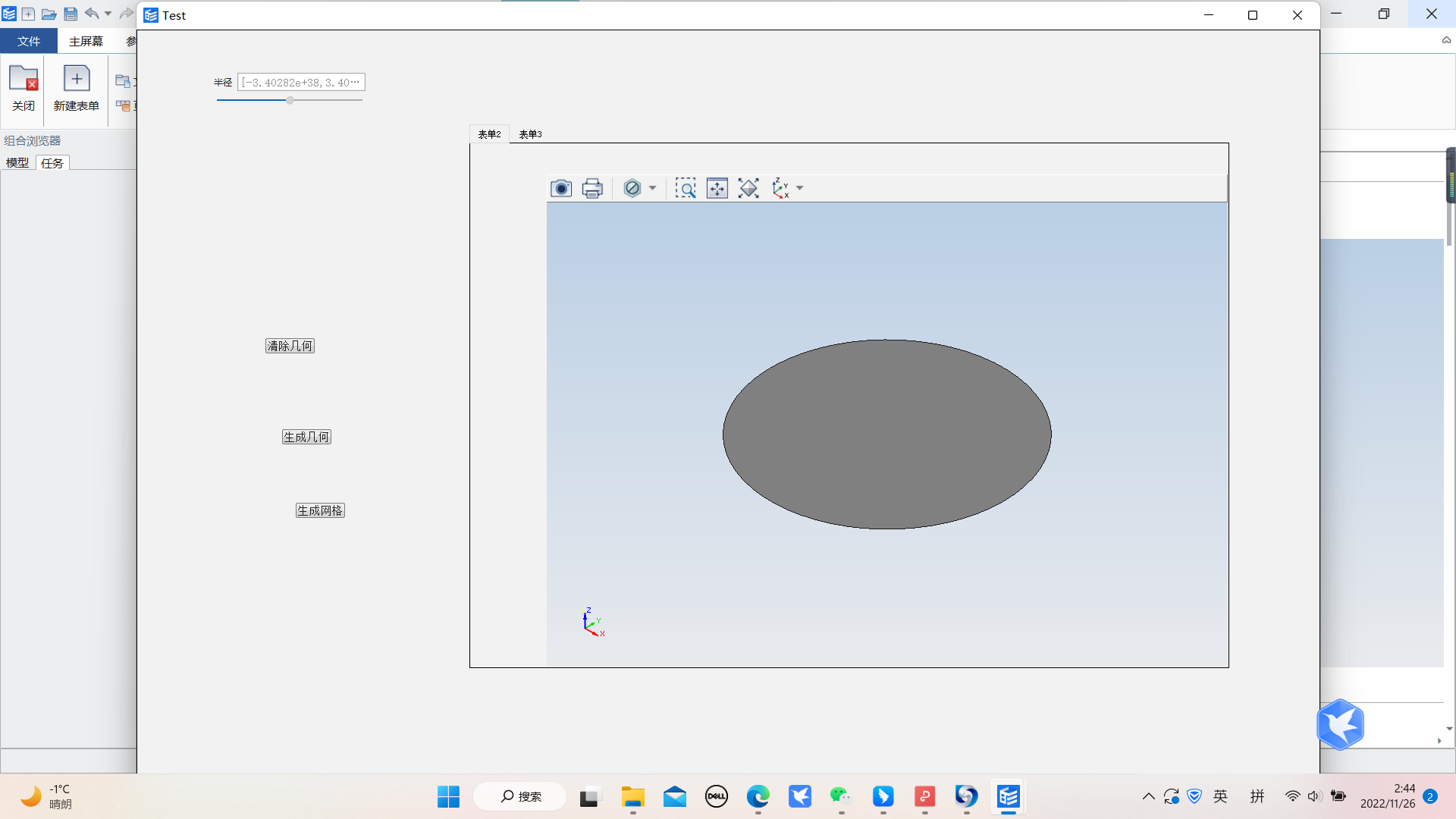The height and width of the screenshot is (819, 1456).
Task: Click the print icon in viewport toolbar
Action: [592, 188]
